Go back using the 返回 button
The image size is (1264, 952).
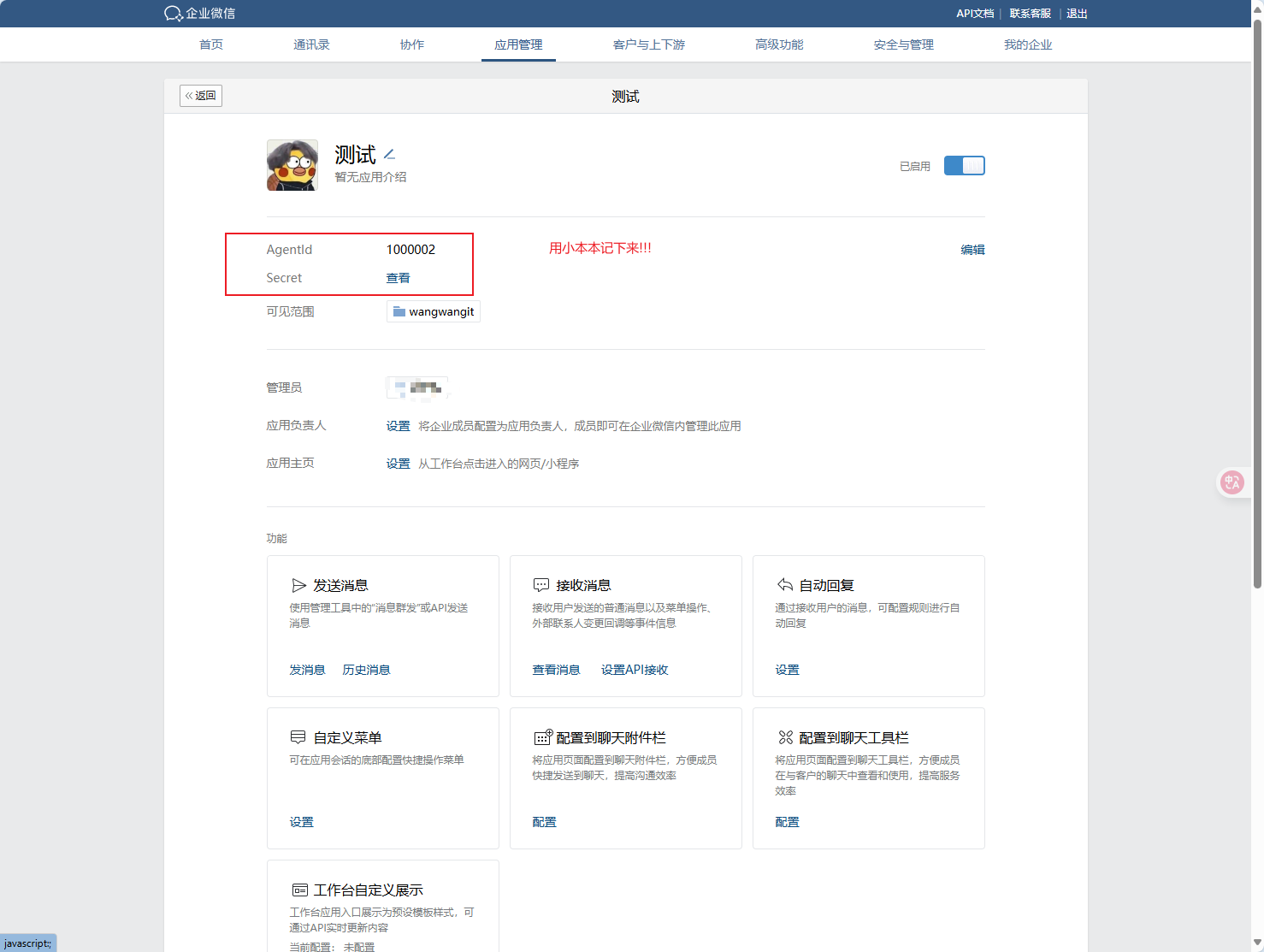[x=201, y=96]
